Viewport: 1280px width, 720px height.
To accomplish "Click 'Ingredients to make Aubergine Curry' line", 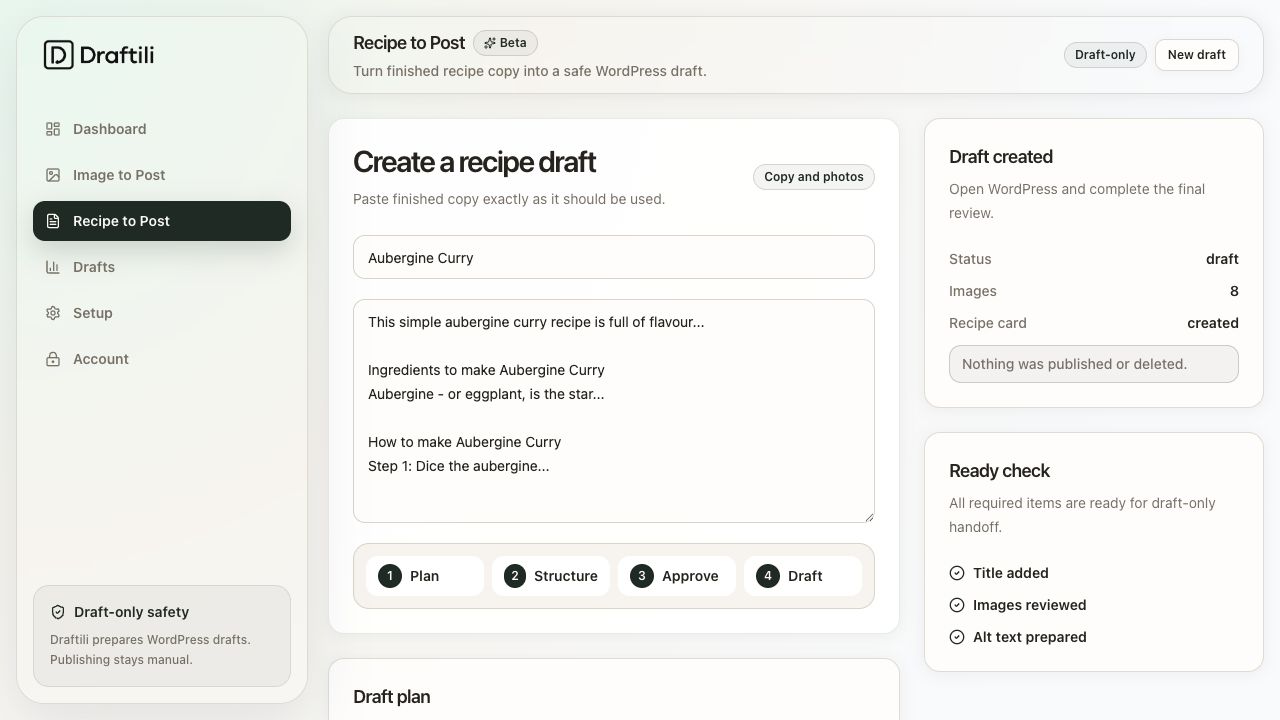I will (x=486, y=370).
